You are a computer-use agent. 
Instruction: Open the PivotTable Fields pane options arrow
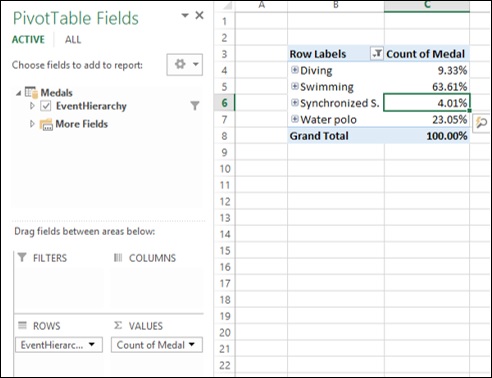pyautogui.click(x=185, y=15)
